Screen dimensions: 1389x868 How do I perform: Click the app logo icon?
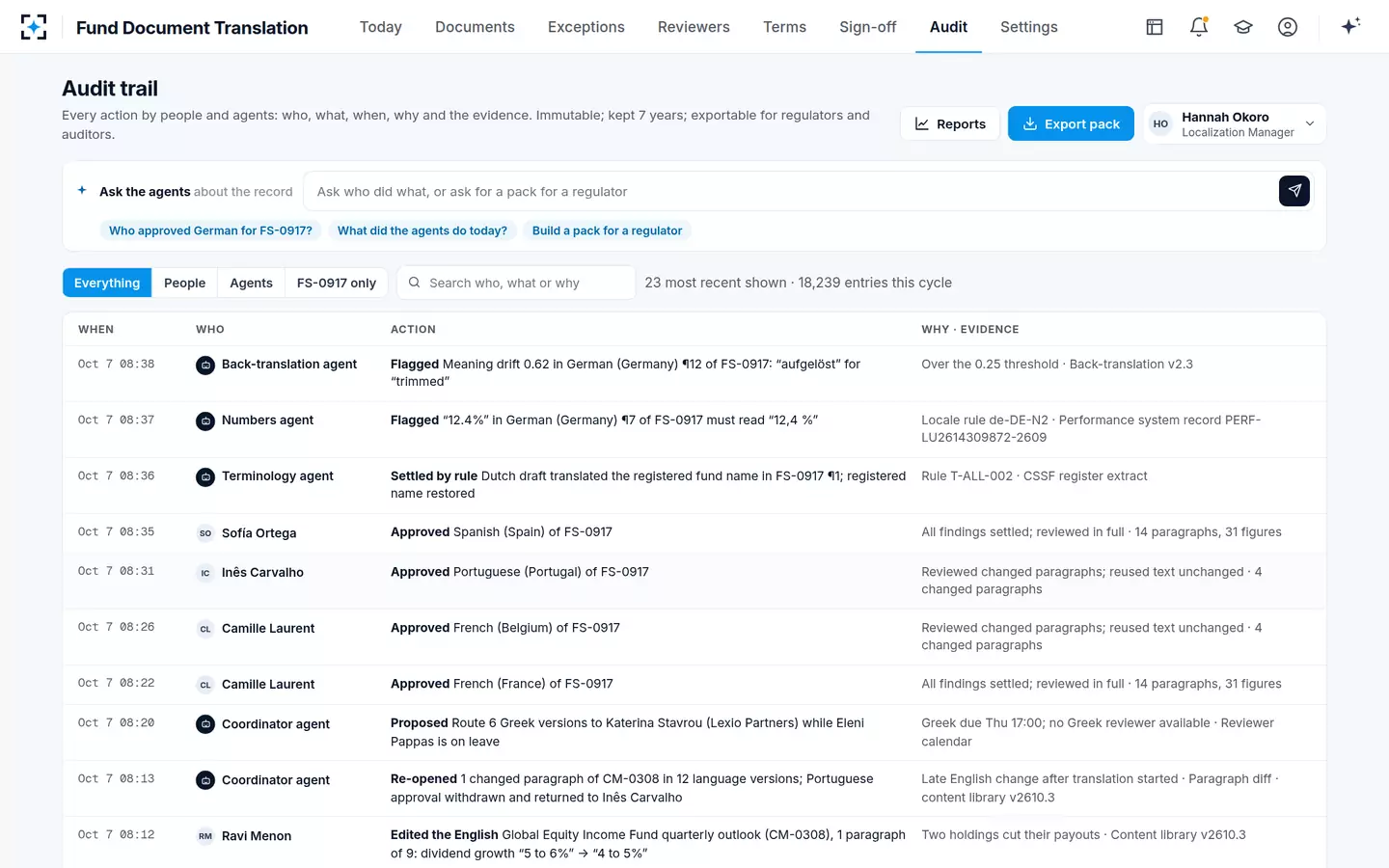(34, 27)
